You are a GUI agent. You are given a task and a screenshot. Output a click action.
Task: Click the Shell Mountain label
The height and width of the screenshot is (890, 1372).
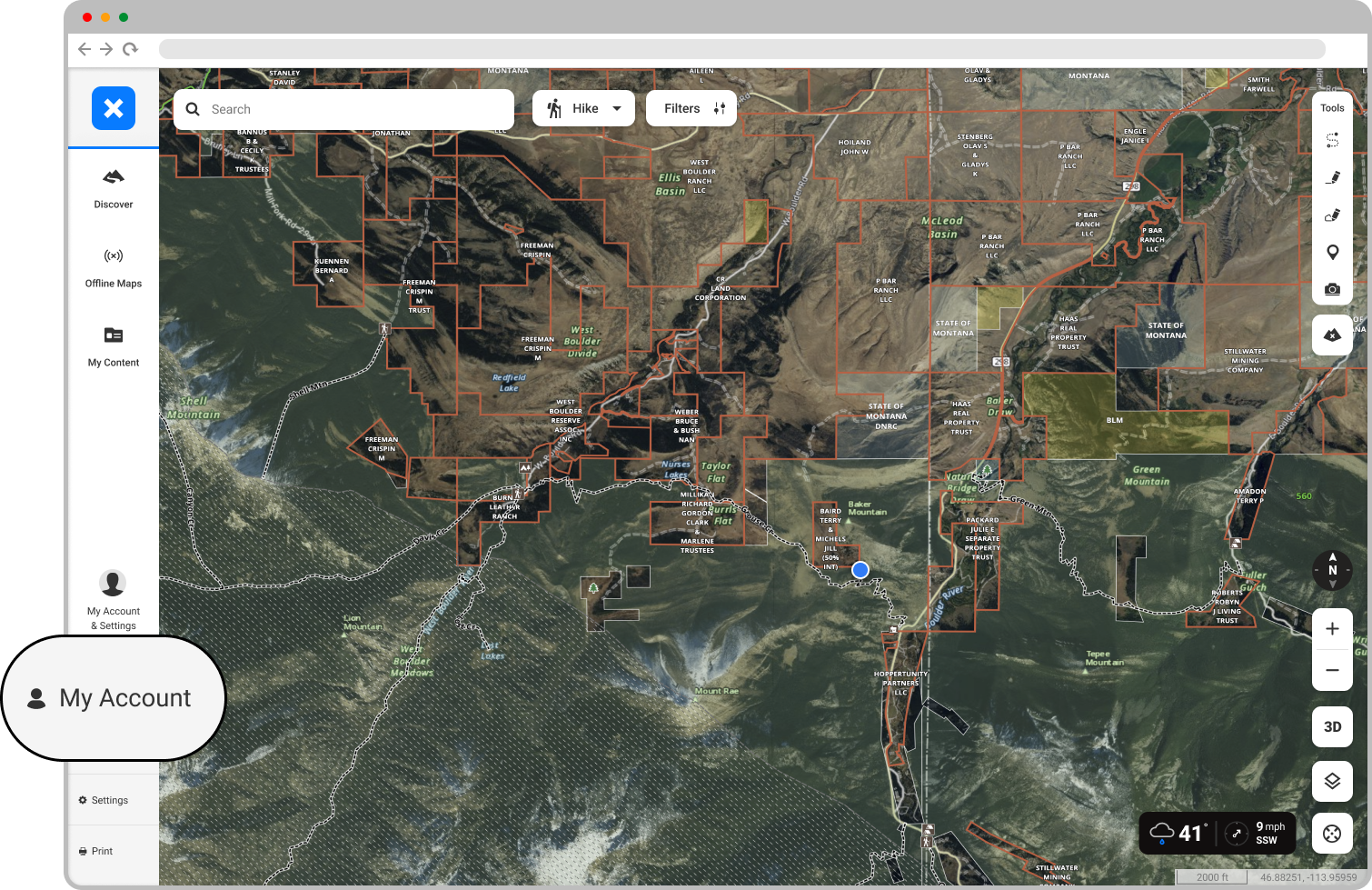(194, 407)
